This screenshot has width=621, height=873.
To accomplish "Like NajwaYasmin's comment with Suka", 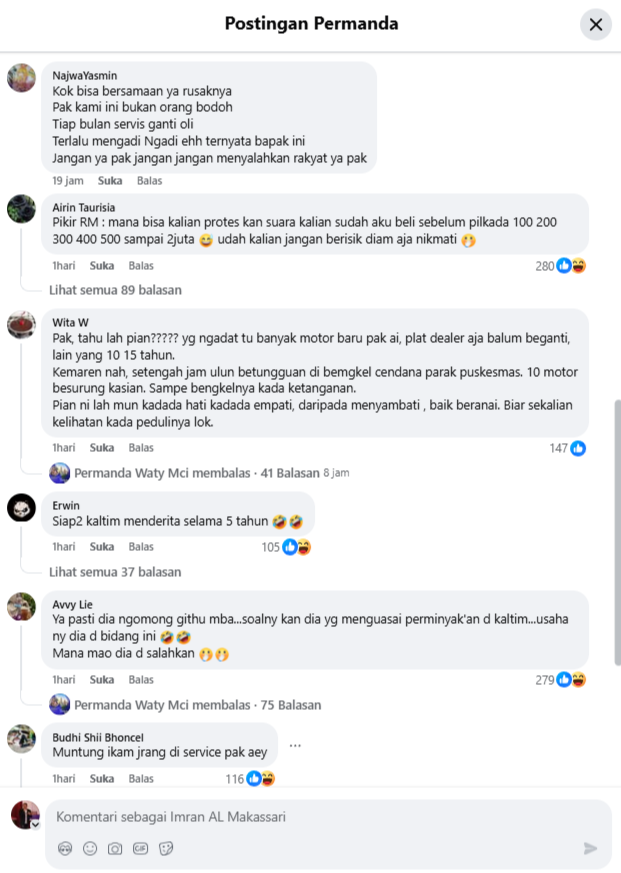I will point(110,180).
